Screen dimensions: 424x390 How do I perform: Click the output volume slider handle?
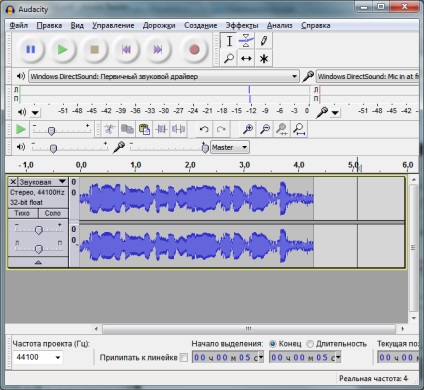tap(53, 148)
